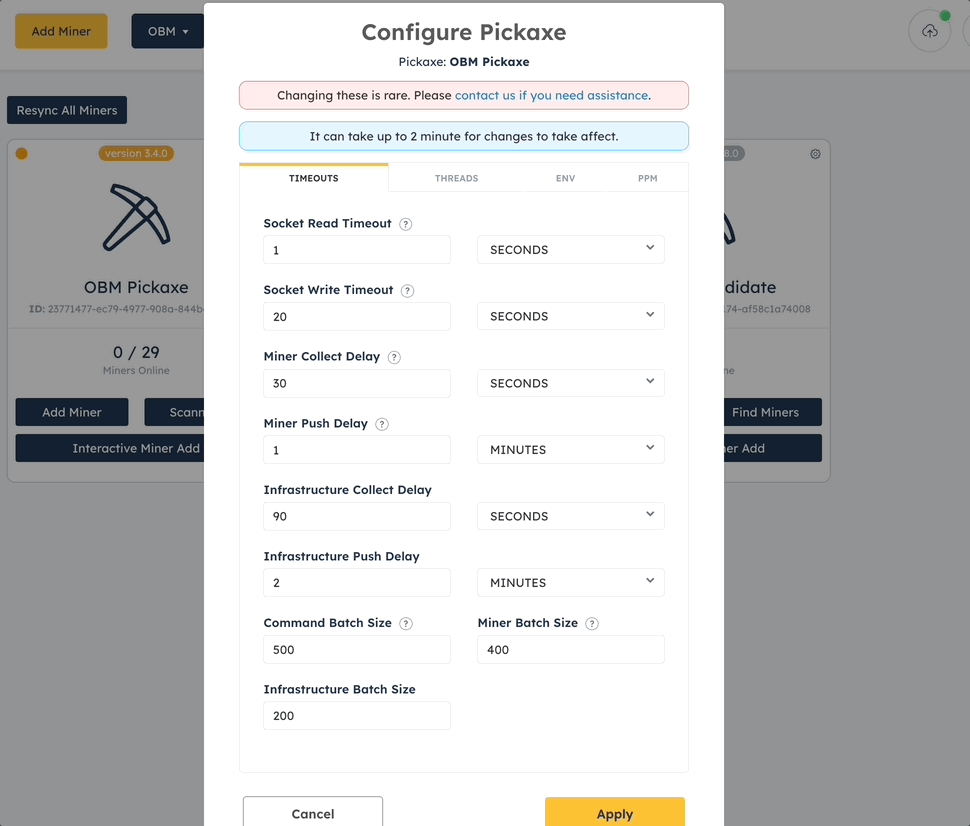Image resolution: width=970 pixels, height=826 pixels.
Task: Click the Miner Batch Size question mark icon
Action: [x=592, y=623]
